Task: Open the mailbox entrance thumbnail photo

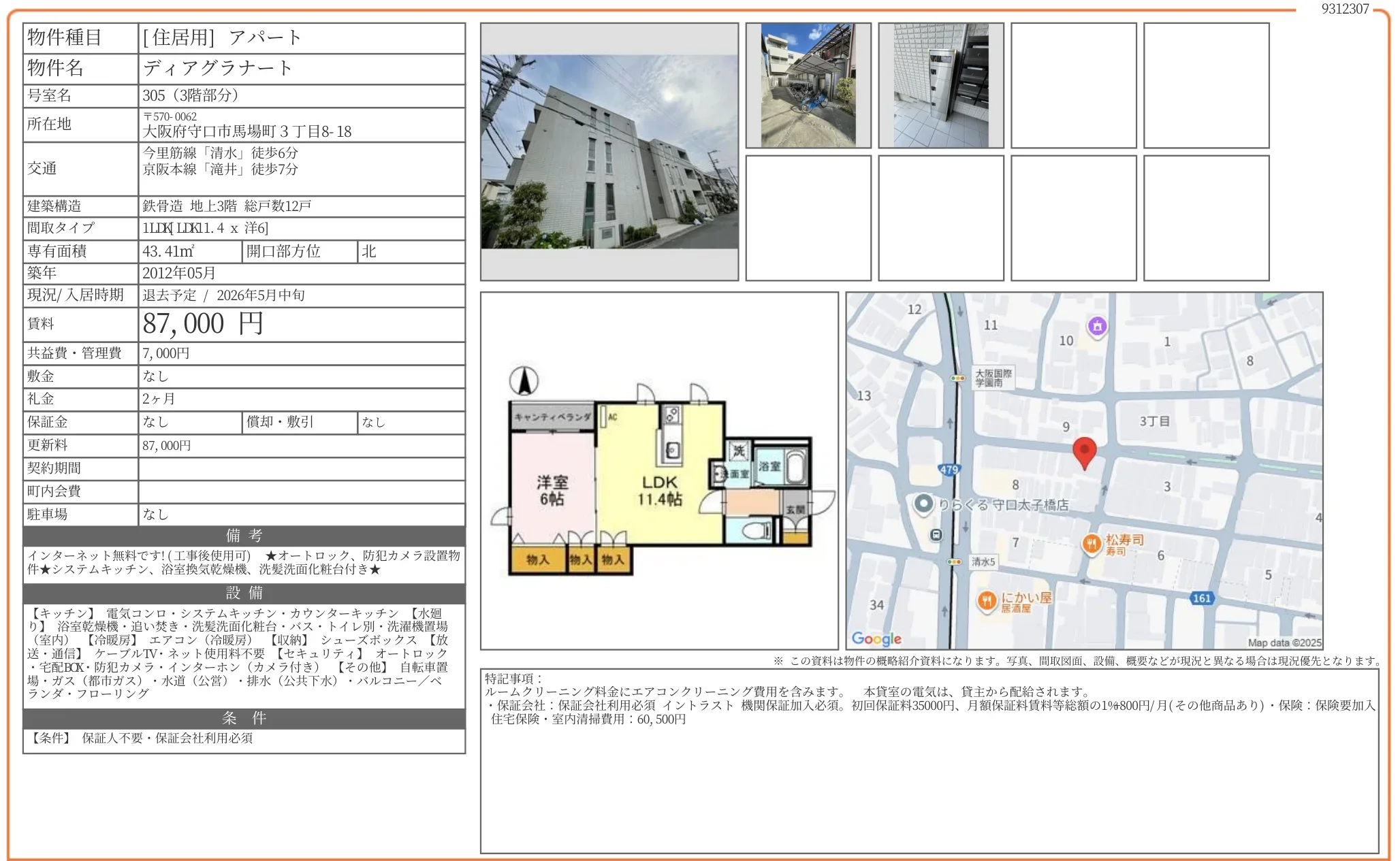Action: coord(940,86)
